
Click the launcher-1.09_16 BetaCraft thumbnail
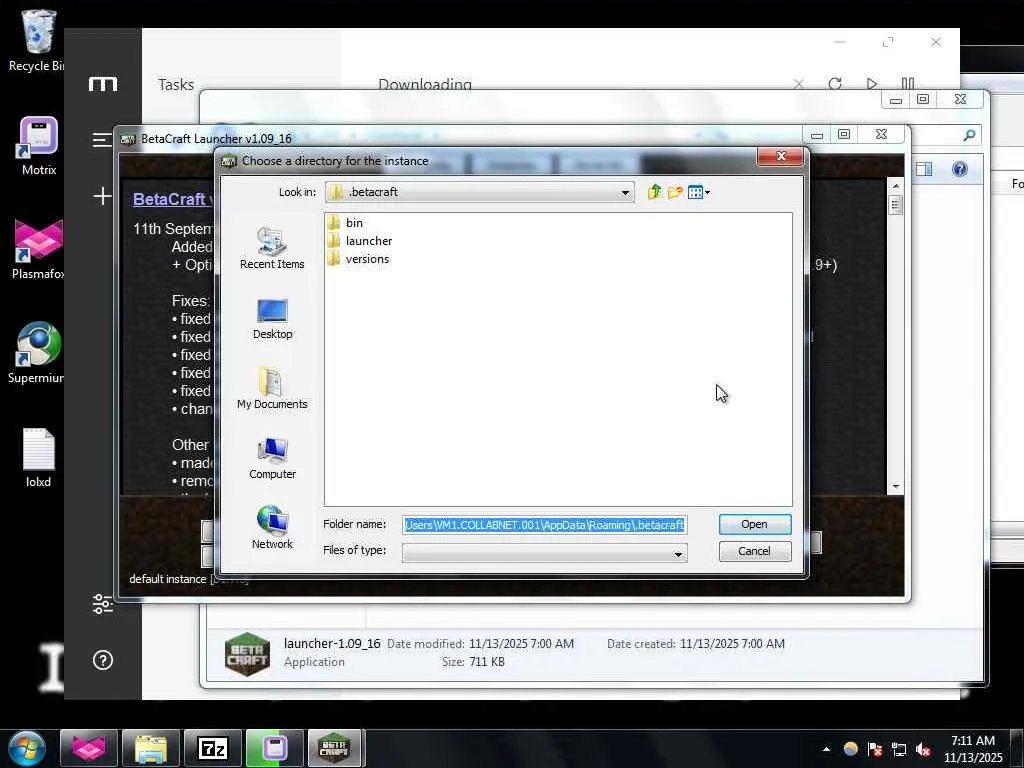[x=247, y=654]
